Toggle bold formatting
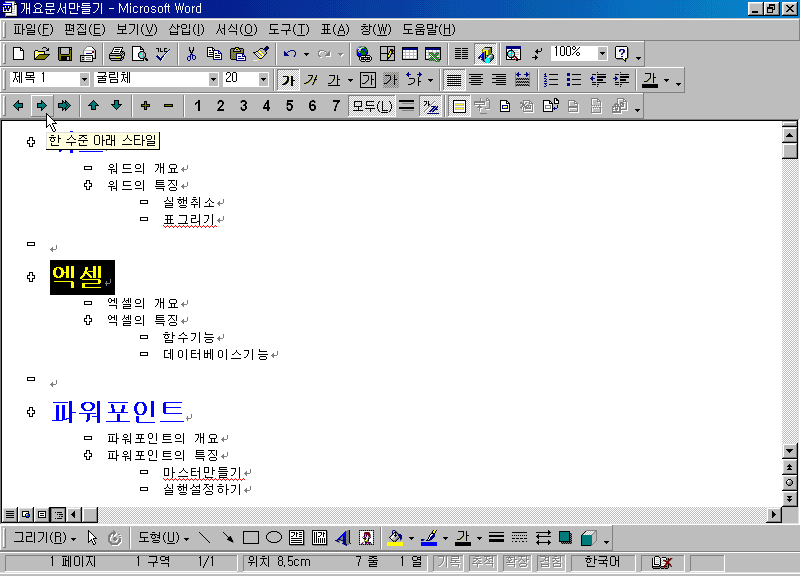800x576 pixels. [x=288, y=80]
